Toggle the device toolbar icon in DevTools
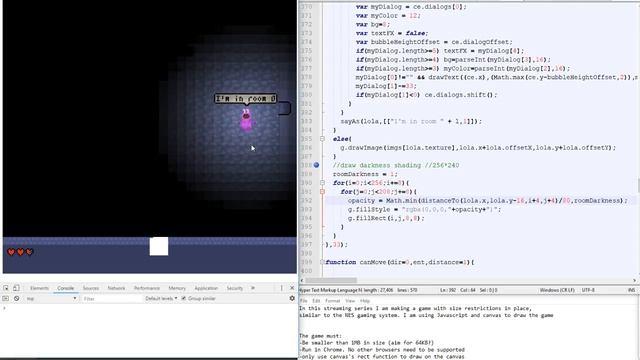 (x=16, y=288)
